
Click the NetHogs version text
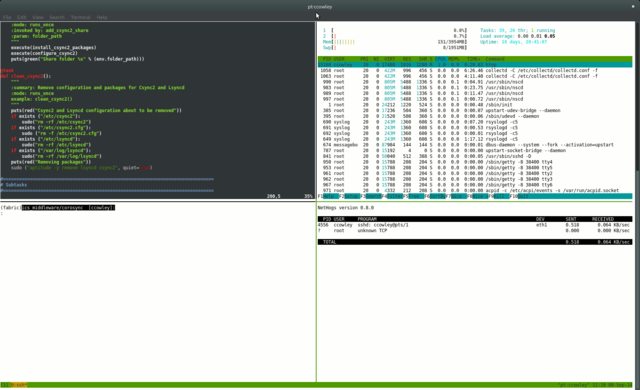[345, 208]
